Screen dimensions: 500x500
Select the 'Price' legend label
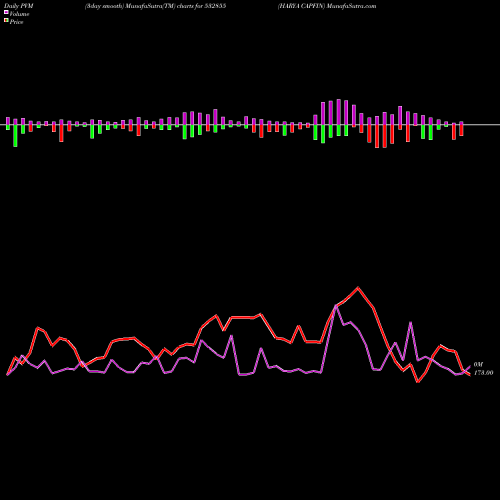pos(16,22)
